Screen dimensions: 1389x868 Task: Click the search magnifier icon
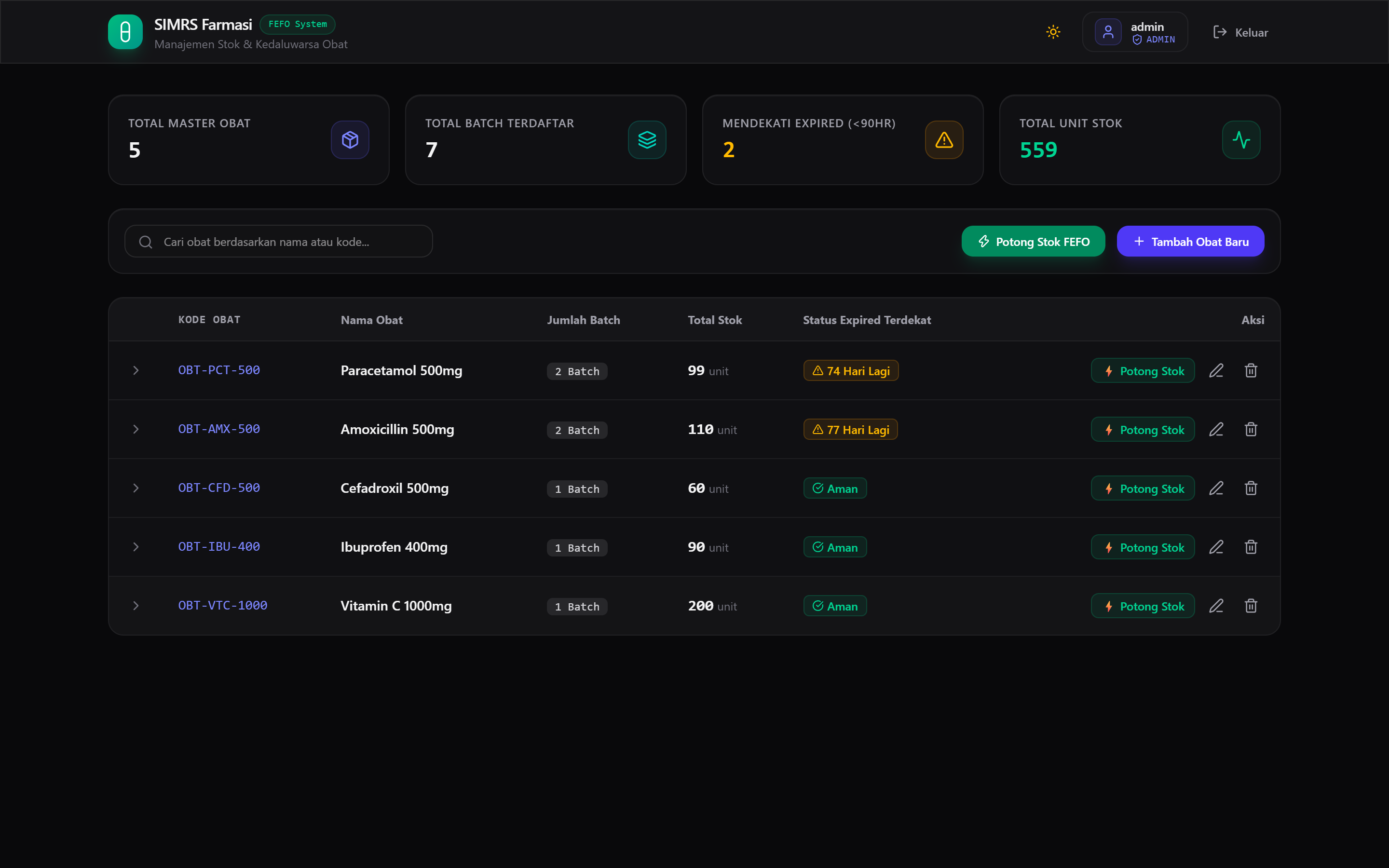click(x=146, y=242)
